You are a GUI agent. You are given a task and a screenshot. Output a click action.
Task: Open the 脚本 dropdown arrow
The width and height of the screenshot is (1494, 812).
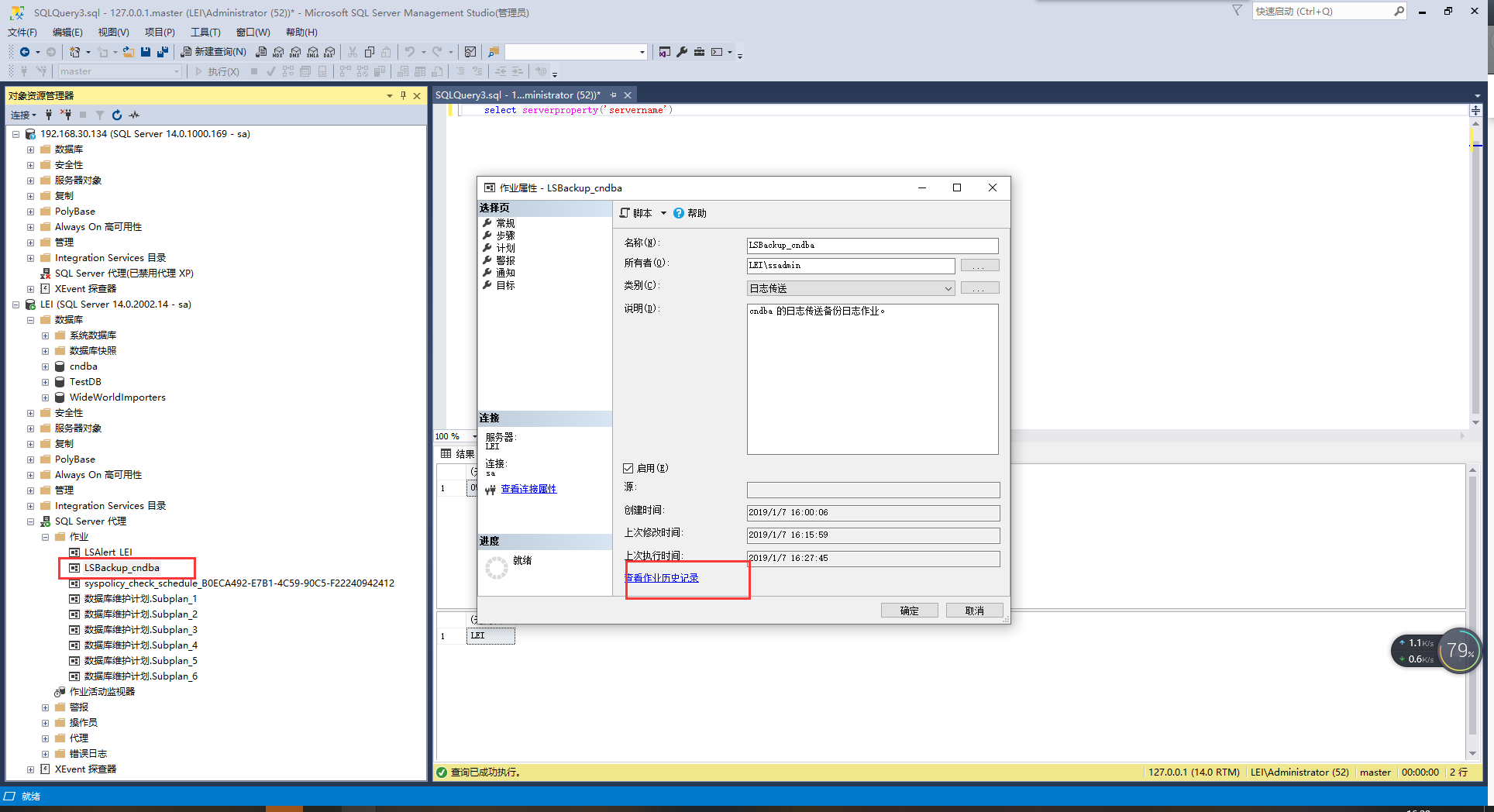tap(663, 213)
